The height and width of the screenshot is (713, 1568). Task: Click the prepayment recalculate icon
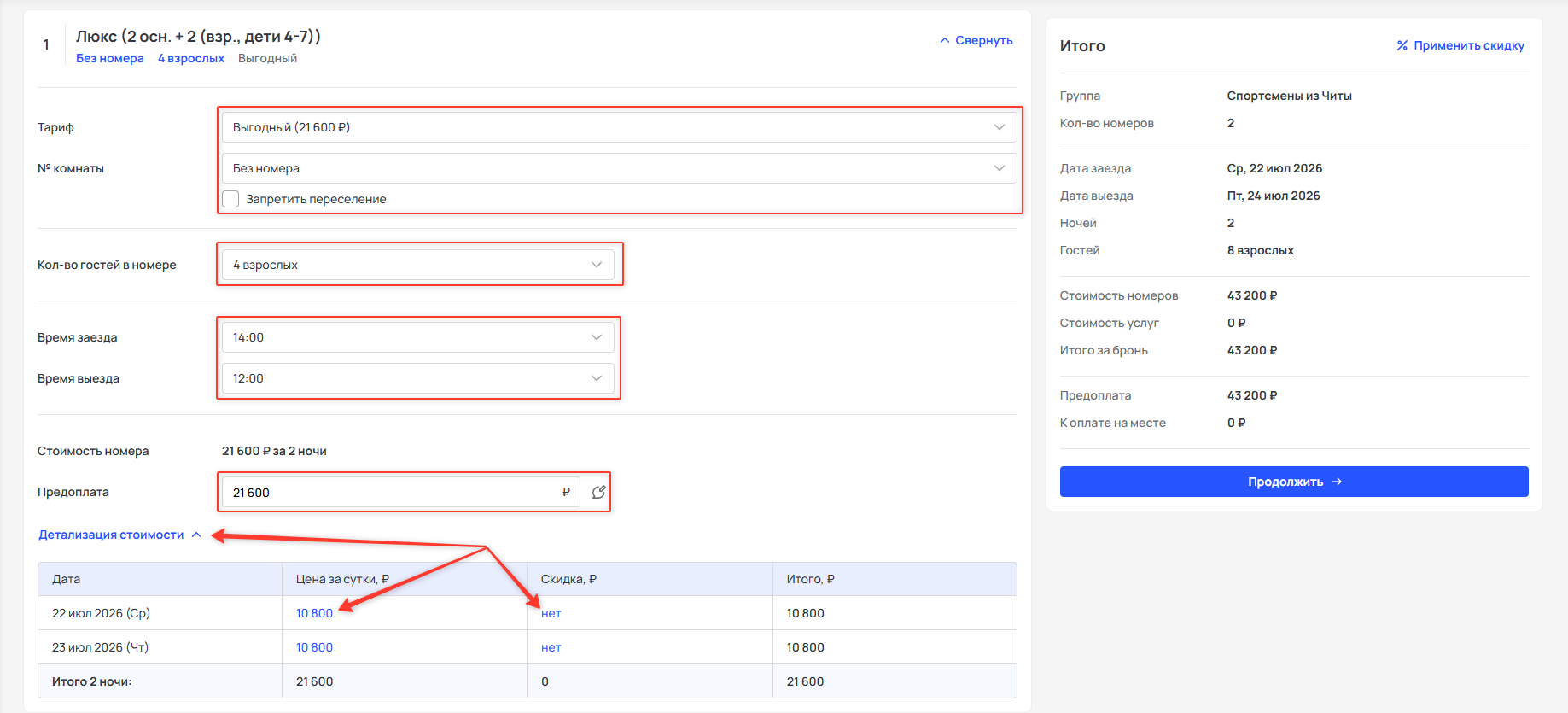(598, 492)
